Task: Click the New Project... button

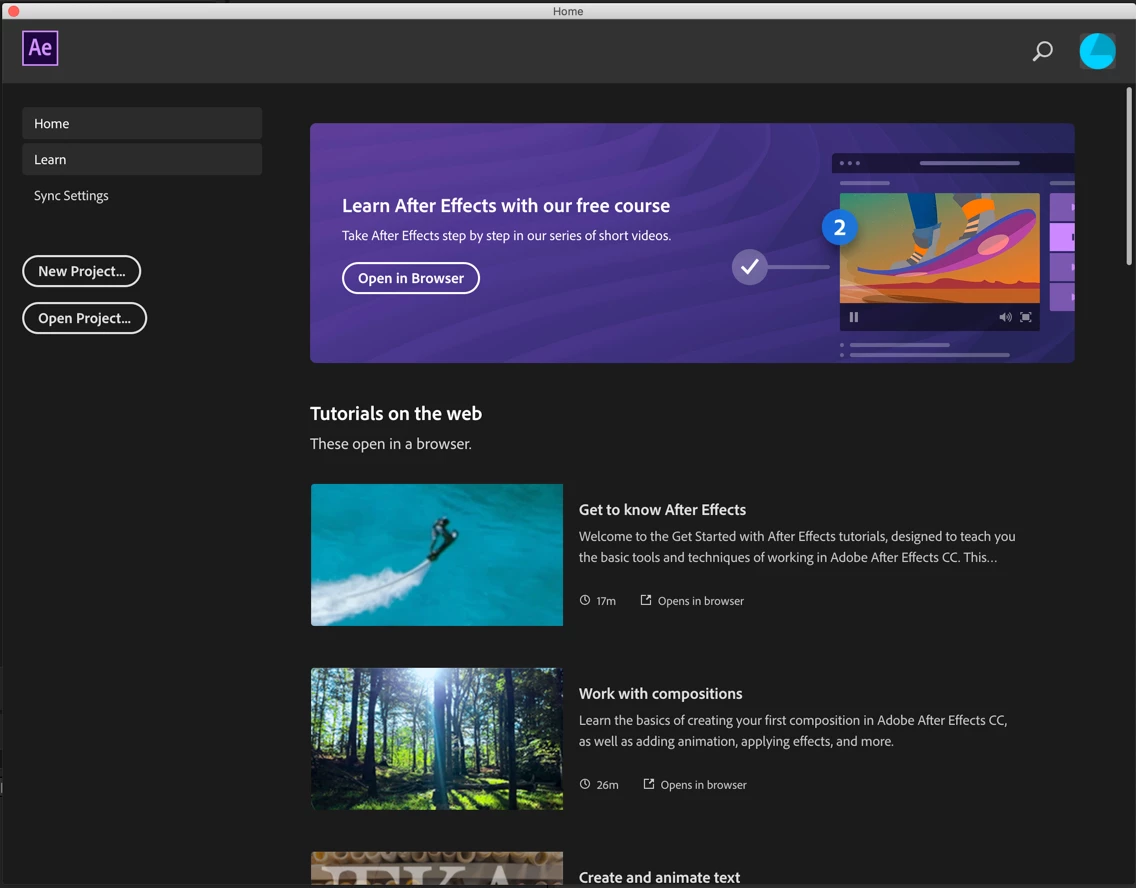Action: 82,271
